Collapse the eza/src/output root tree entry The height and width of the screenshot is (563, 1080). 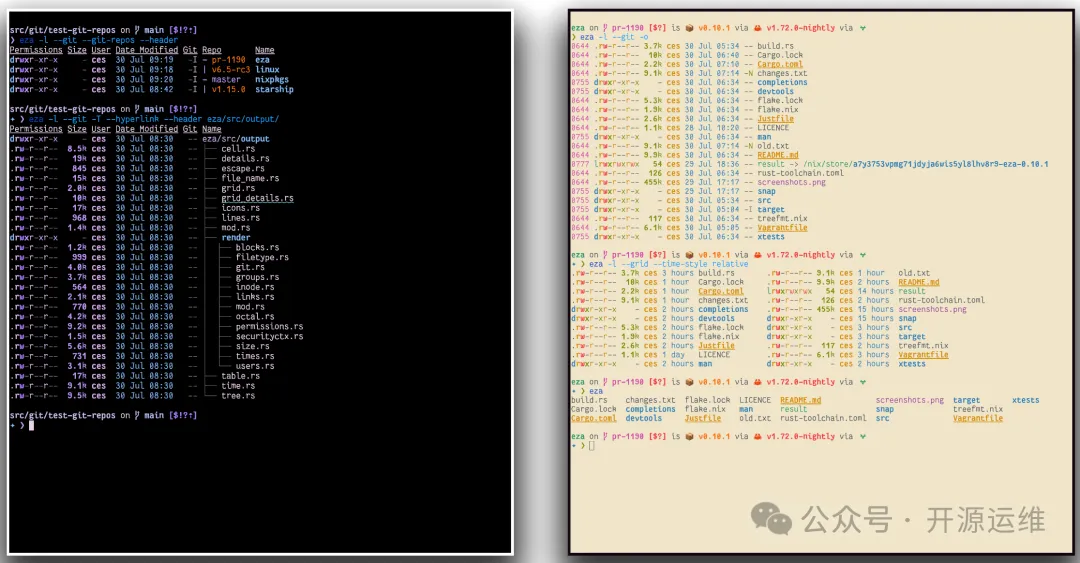click(x=235, y=139)
